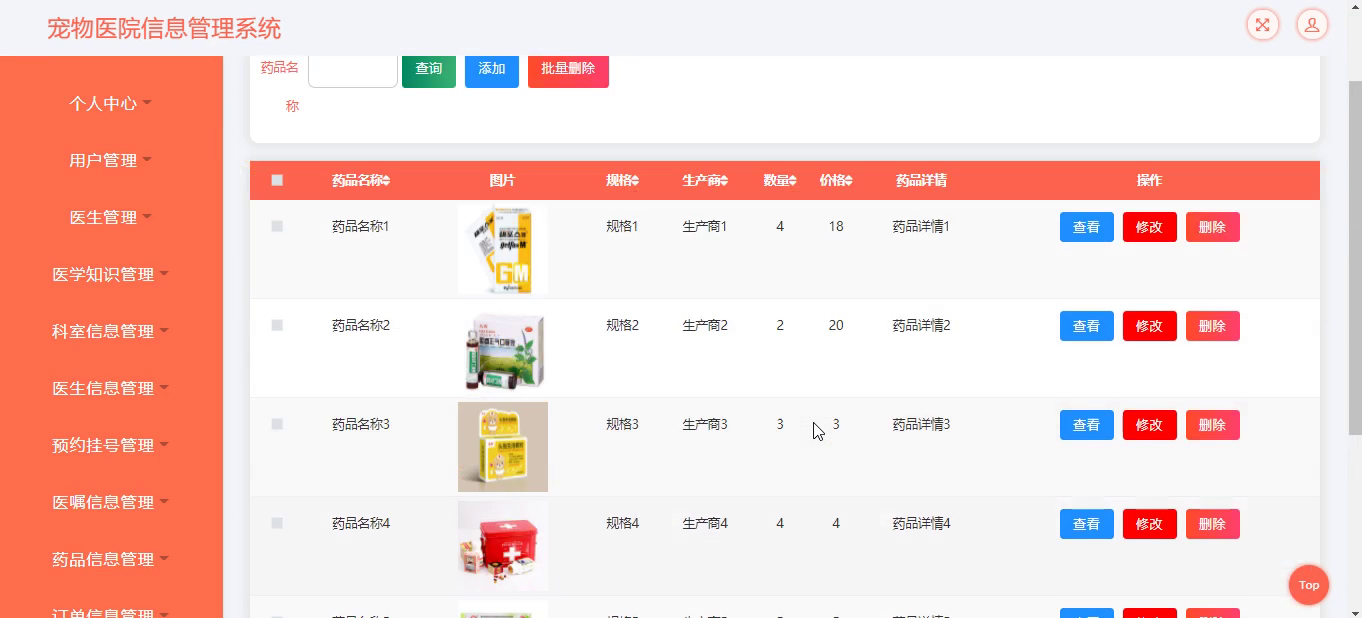Jump back up with the Top button
This screenshot has width=1362, height=618.
(1309, 585)
